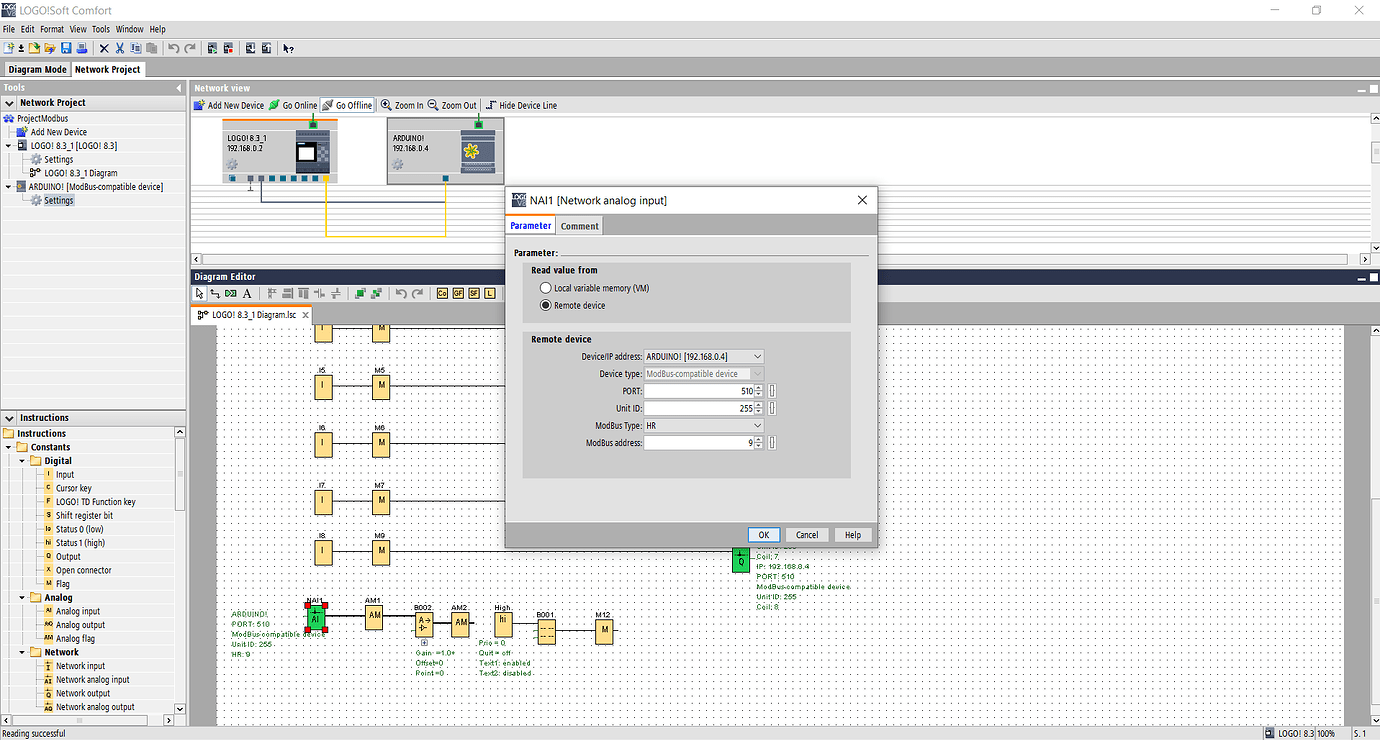
Task: Open the ModBus Type dropdown
Action: click(x=757, y=425)
